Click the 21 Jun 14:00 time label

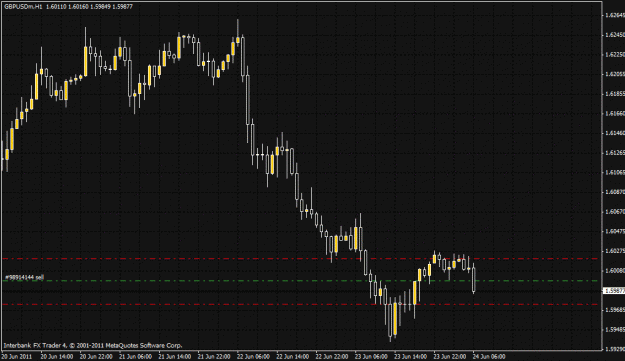pyautogui.click(x=175, y=356)
